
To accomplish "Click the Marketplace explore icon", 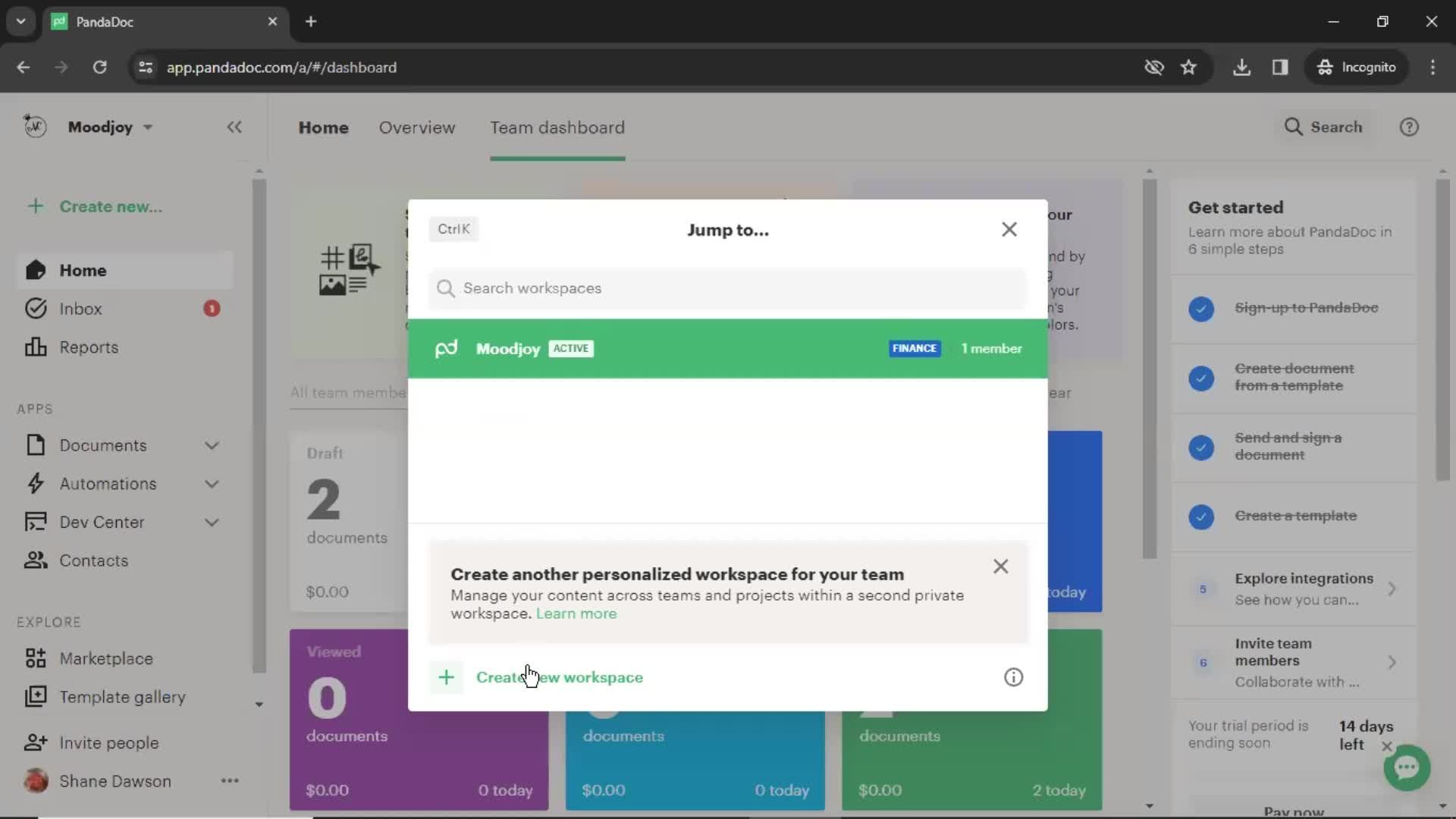I will (x=35, y=658).
